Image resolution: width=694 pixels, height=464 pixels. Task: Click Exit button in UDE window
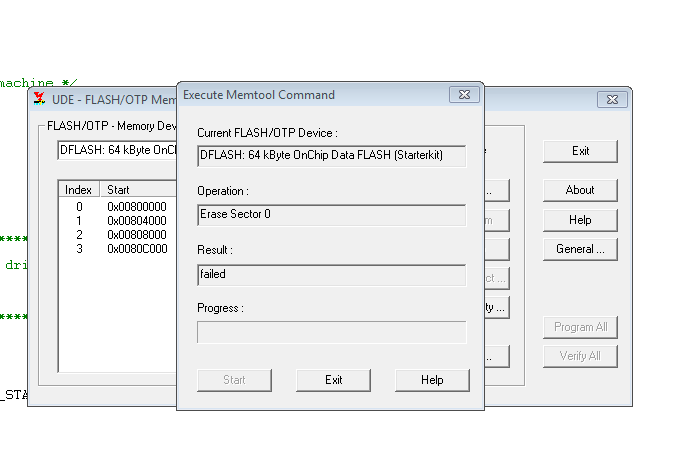580,151
